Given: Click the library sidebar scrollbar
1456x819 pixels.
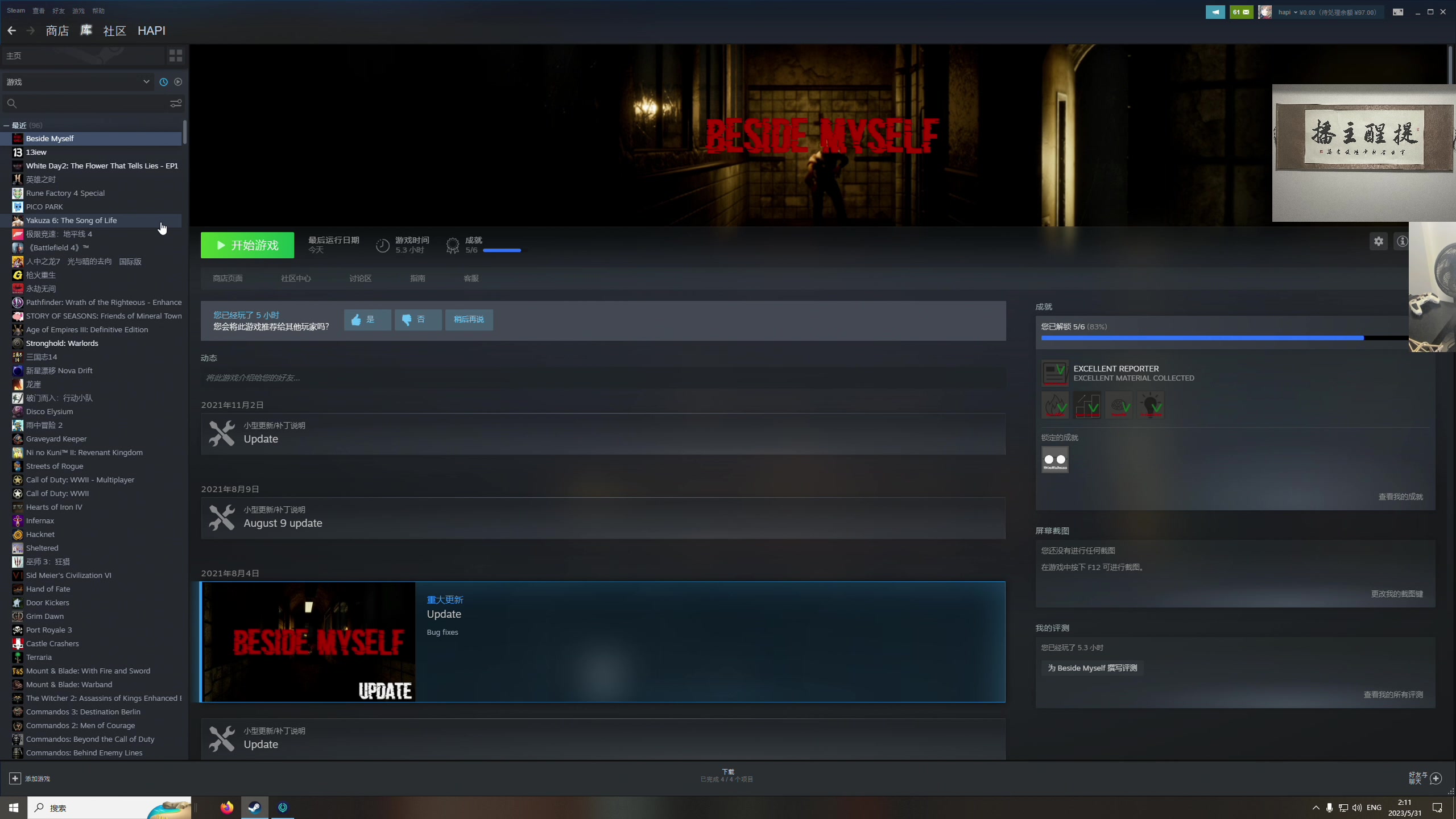Looking at the screenshot, I should [x=184, y=132].
